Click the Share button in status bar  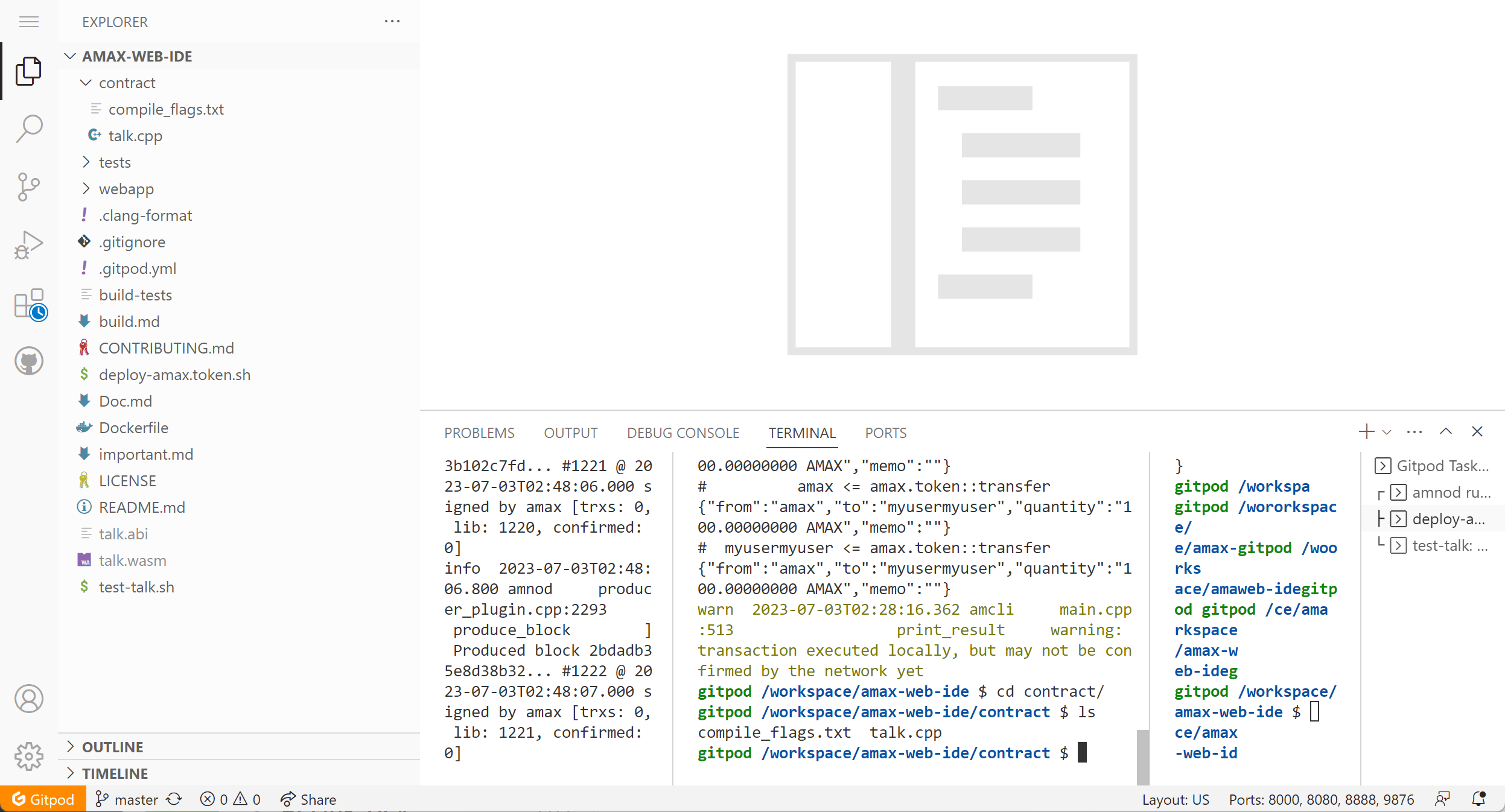308,799
